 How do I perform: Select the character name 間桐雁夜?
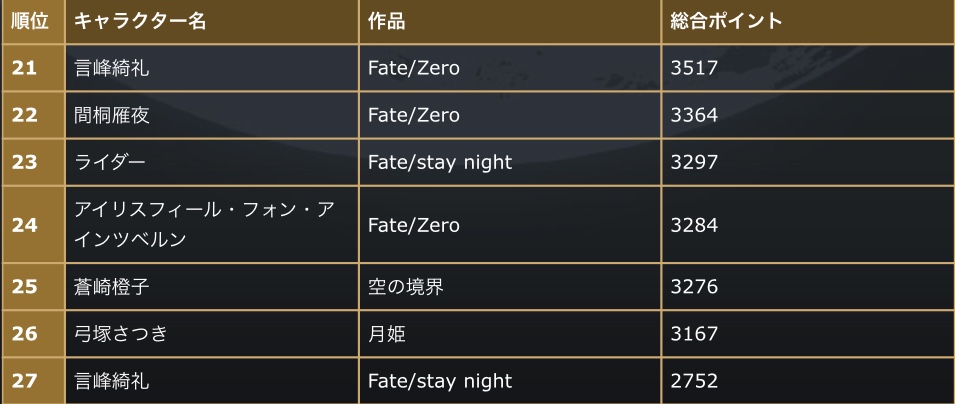click(x=113, y=115)
